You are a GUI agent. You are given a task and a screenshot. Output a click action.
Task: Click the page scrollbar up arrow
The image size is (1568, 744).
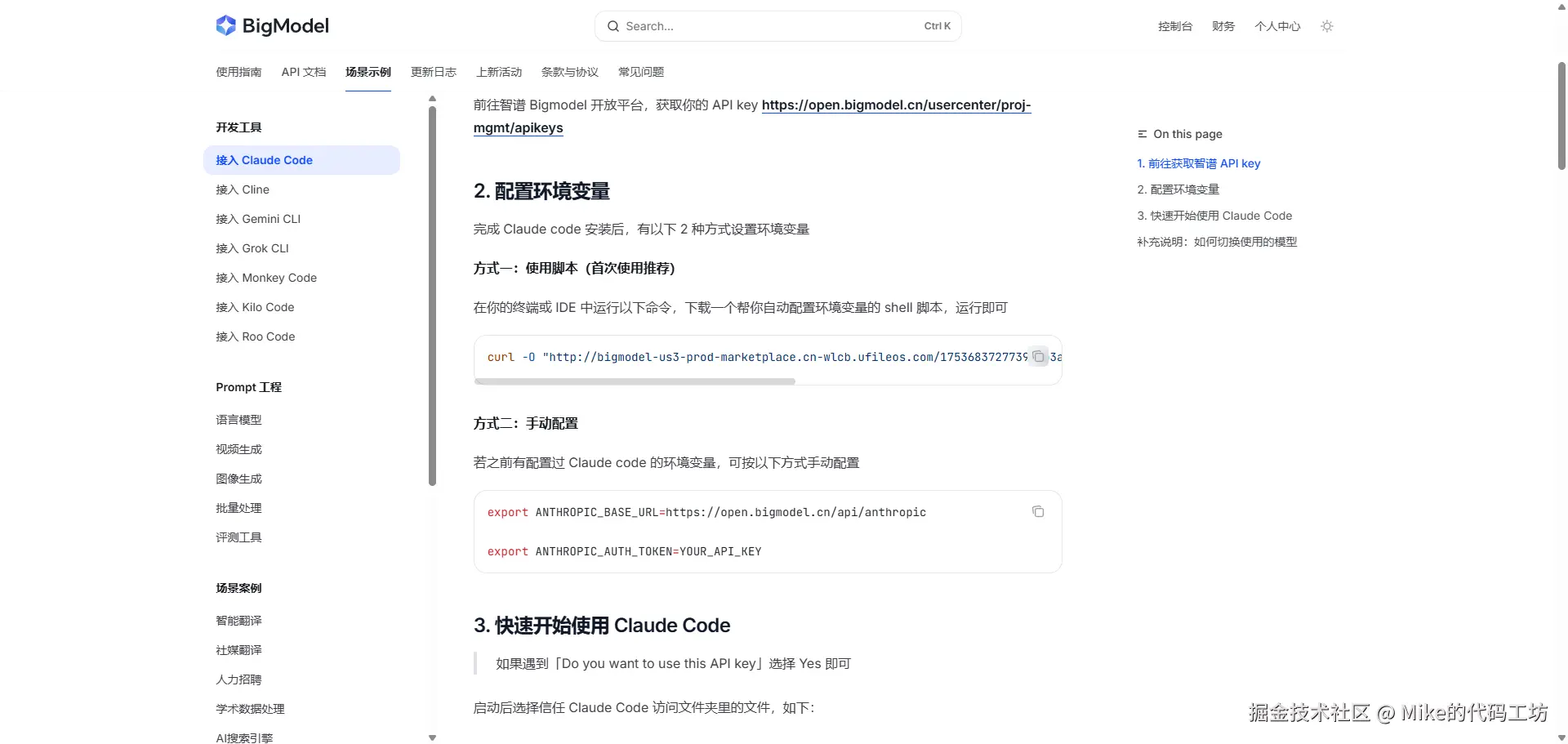1561,7
